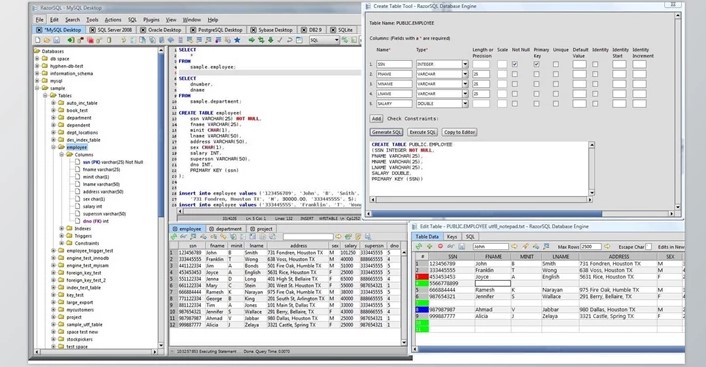The image size is (706, 367).
Task: Expand the mysql database node
Action: (37, 81)
